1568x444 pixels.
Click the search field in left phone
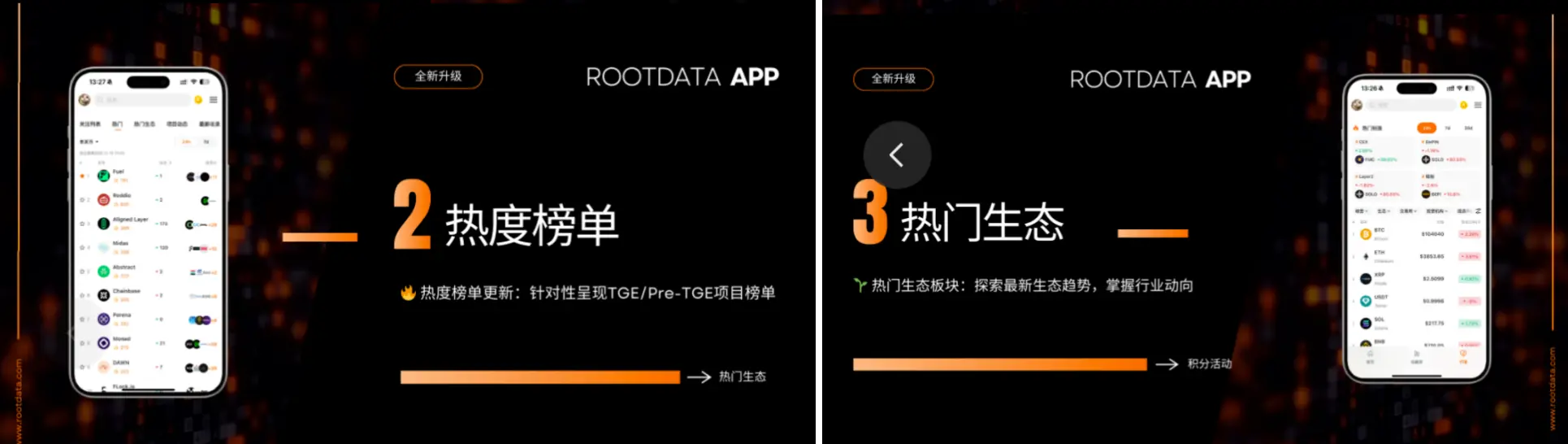coord(142,99)
